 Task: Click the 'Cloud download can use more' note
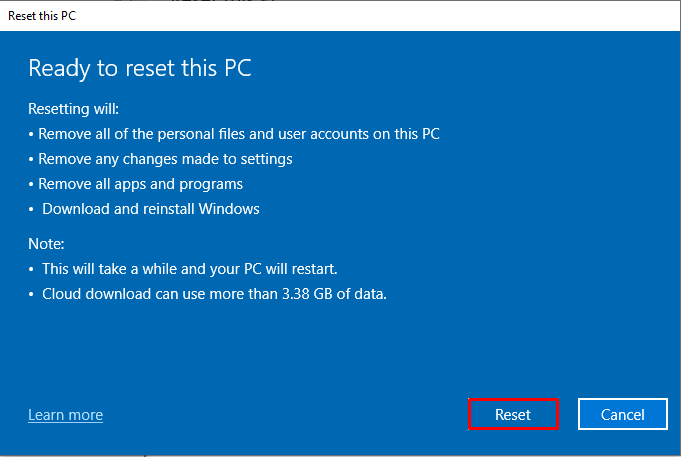(x=214, y=294)
